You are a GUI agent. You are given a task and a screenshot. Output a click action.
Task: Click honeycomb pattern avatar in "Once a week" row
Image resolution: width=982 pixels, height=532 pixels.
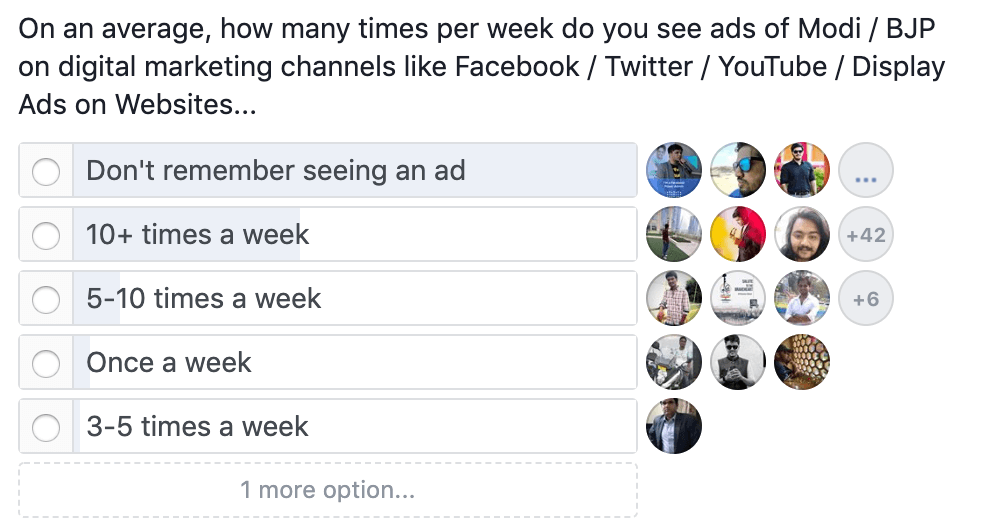point(802,363)
